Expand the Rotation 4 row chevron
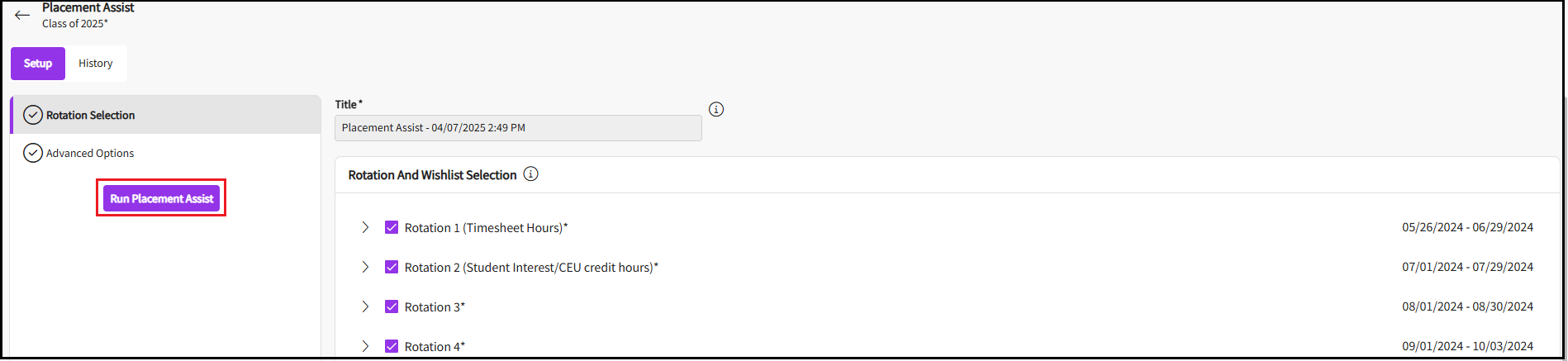This screenshot has width=1568, height=361. [x=365, y=346]
